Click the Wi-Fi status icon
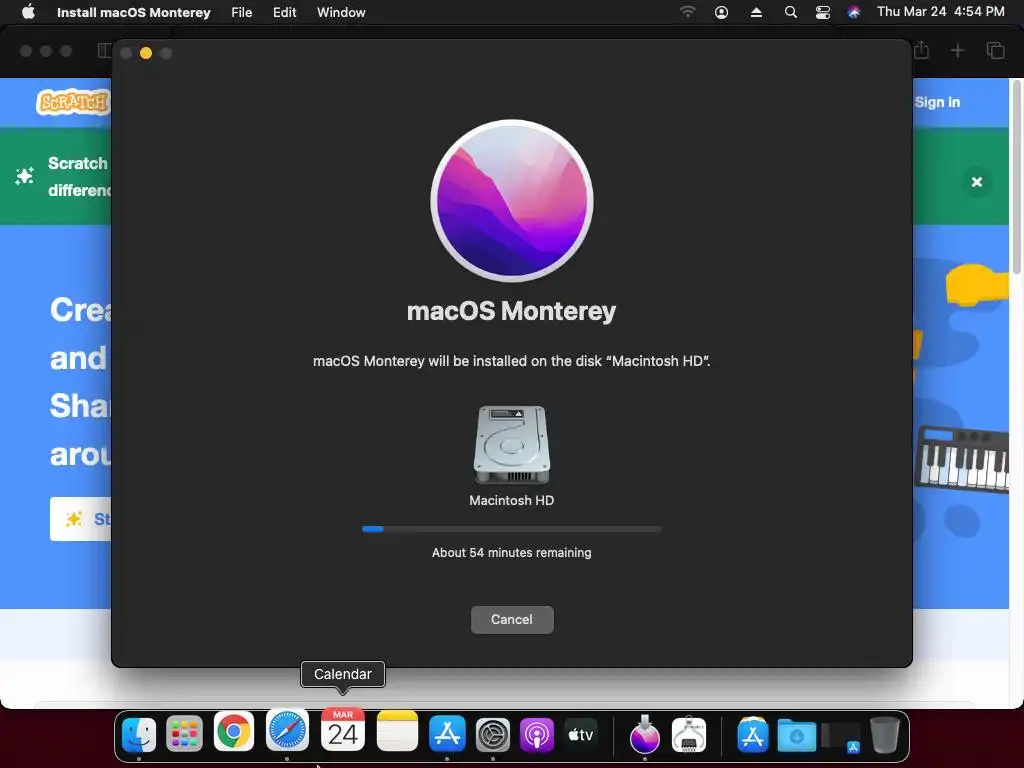Screen dimensions: 1024x768 click(687, 12)
